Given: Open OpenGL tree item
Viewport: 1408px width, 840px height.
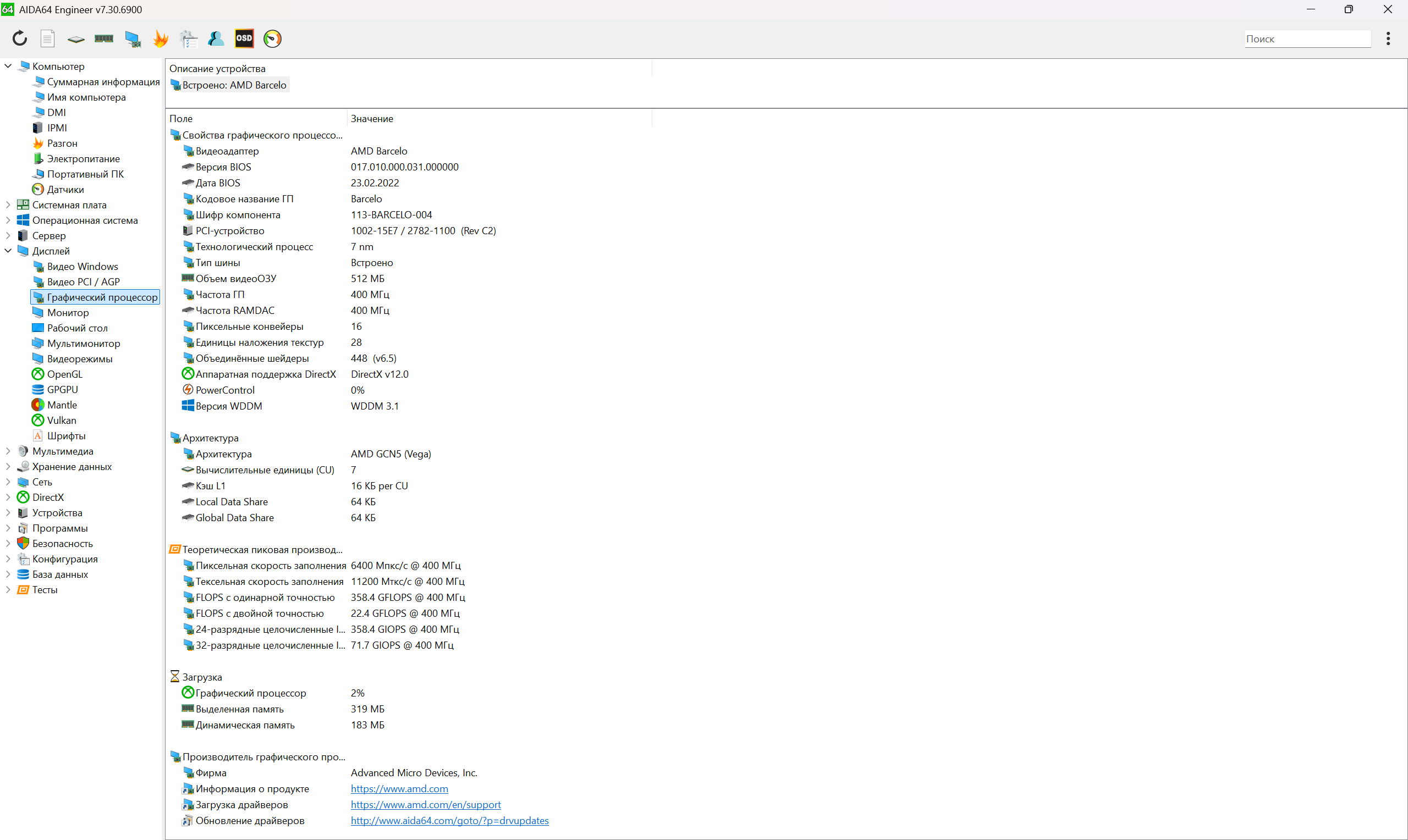Looking at the screenshot, I should [64, 374].
